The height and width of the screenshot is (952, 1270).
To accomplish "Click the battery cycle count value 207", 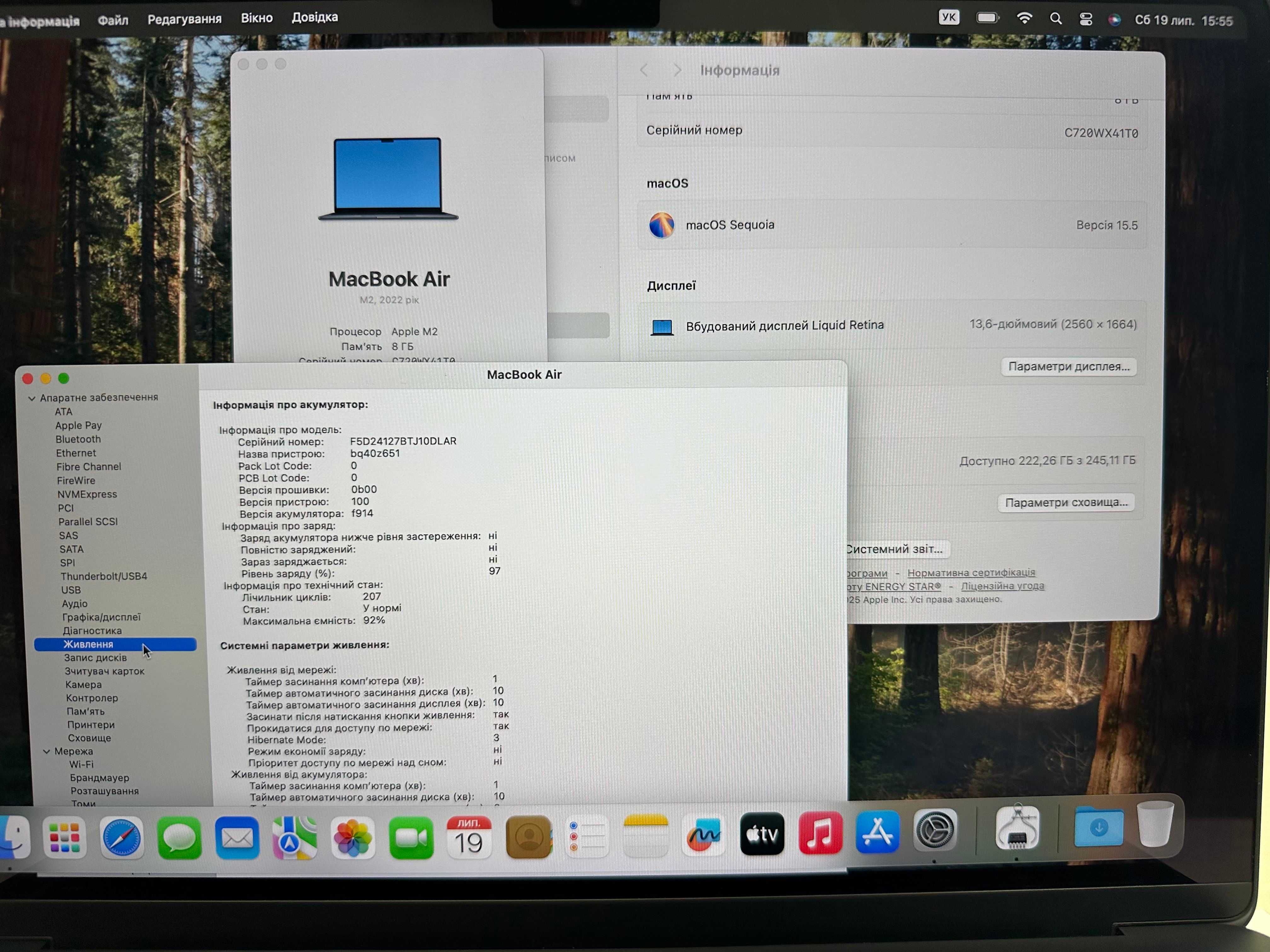I will click(371, 597).
